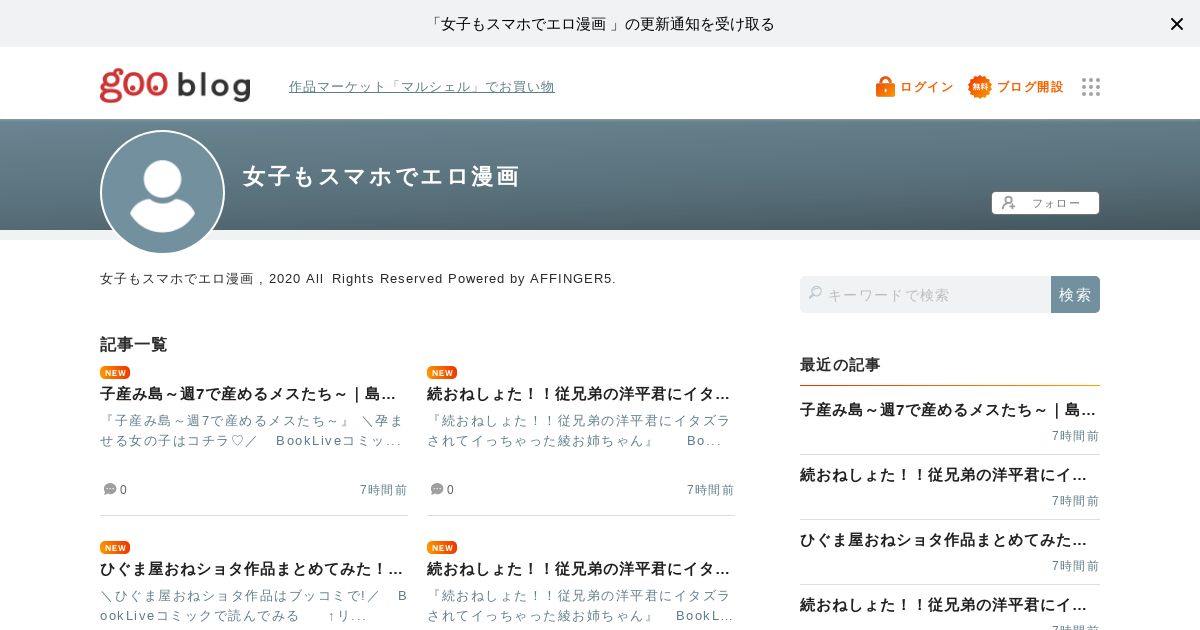The image size is (1200, 630).
Task: Click NEW badge above 子産み島 article
Action: point(115,373)
